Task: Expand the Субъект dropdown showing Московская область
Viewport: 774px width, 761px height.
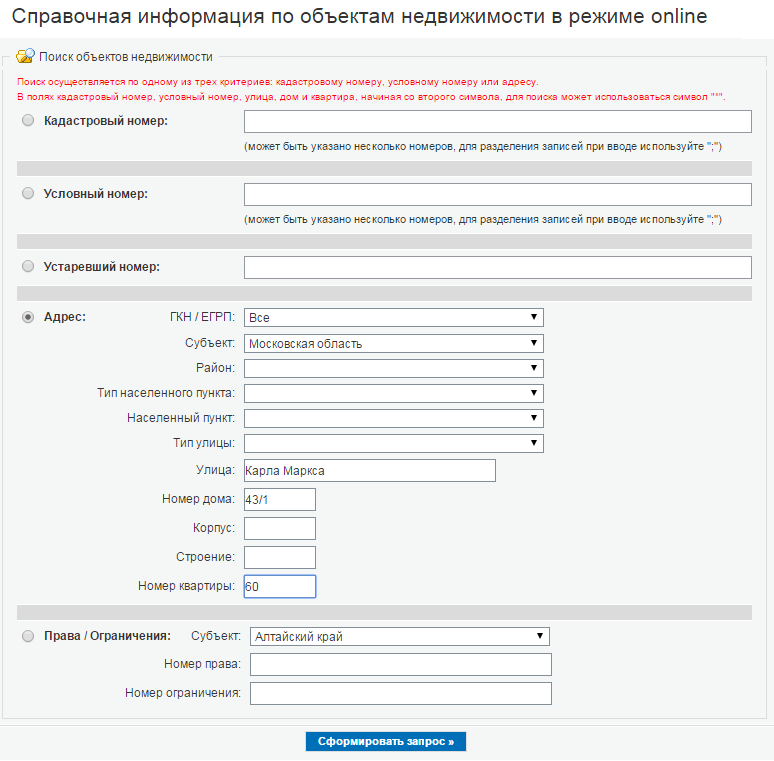Action: click(393, 343)
